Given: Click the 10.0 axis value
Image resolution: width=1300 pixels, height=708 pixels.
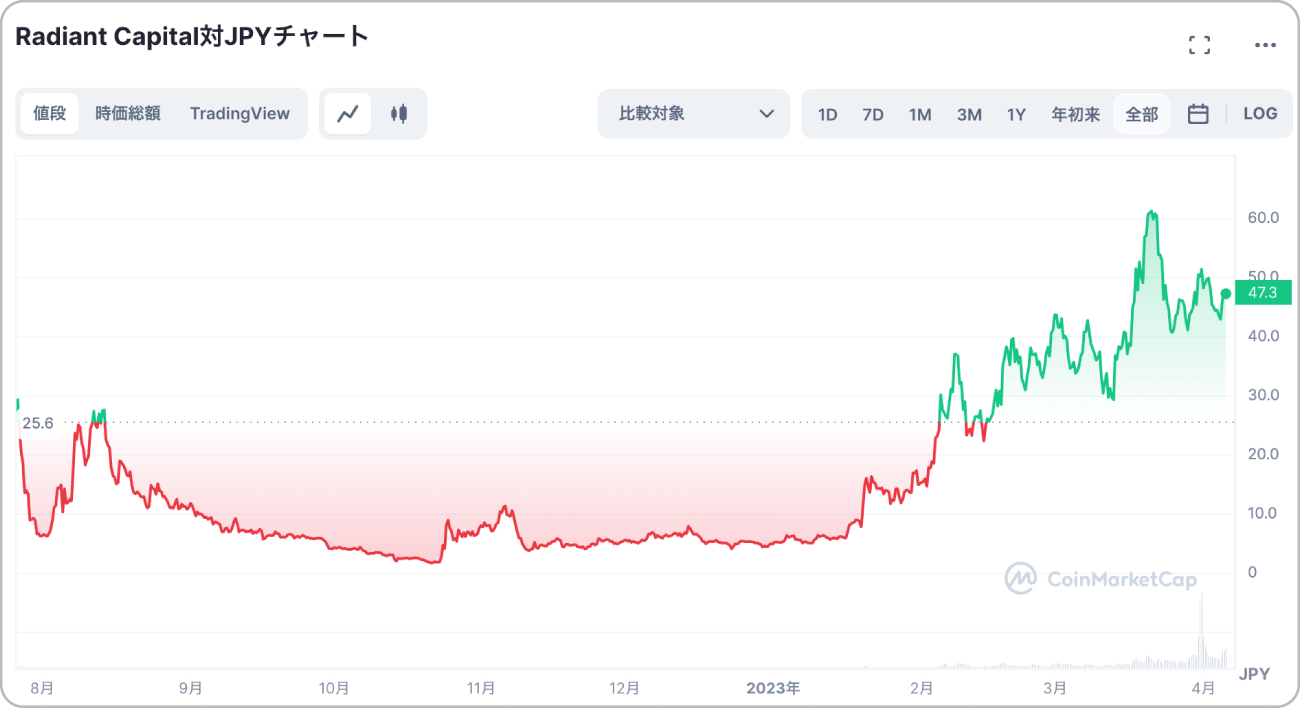Looking at the screenshot, I should [1262, 513].
